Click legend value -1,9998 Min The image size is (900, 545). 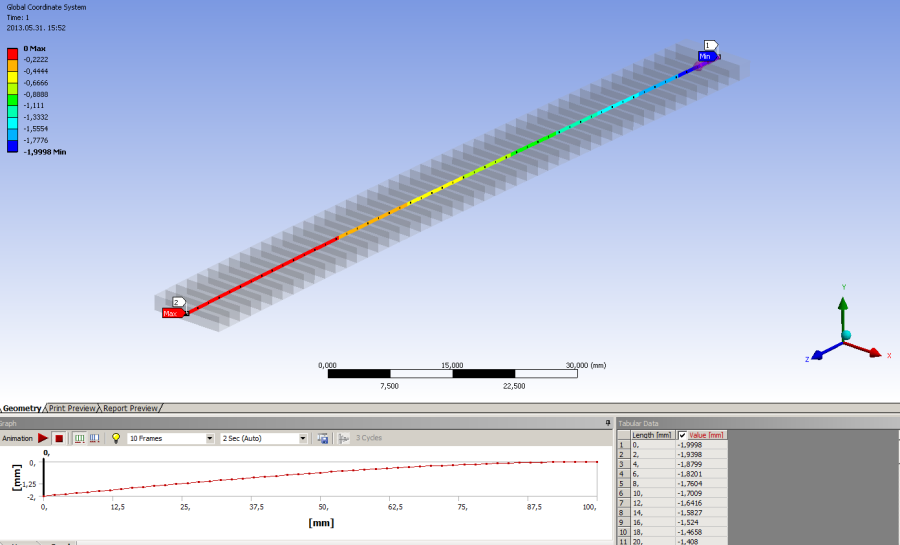[45, 152]
